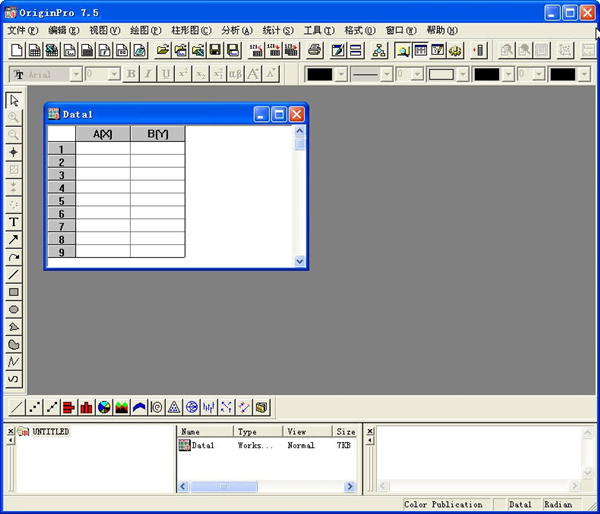
Task: Create a new project with the blank-page icon
Action: click(16, 50)
